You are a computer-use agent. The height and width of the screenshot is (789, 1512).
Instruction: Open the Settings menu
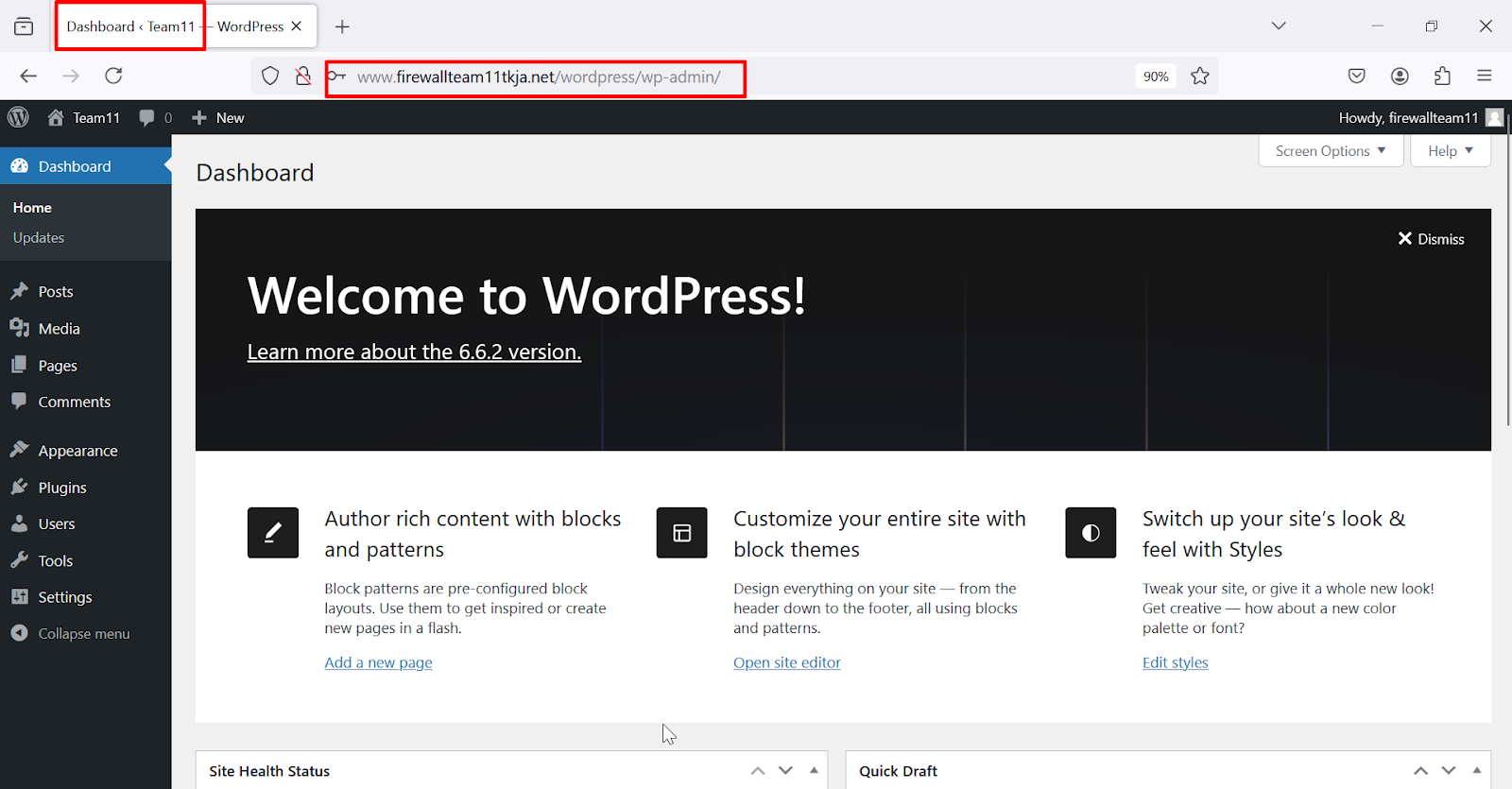point(85,597)
